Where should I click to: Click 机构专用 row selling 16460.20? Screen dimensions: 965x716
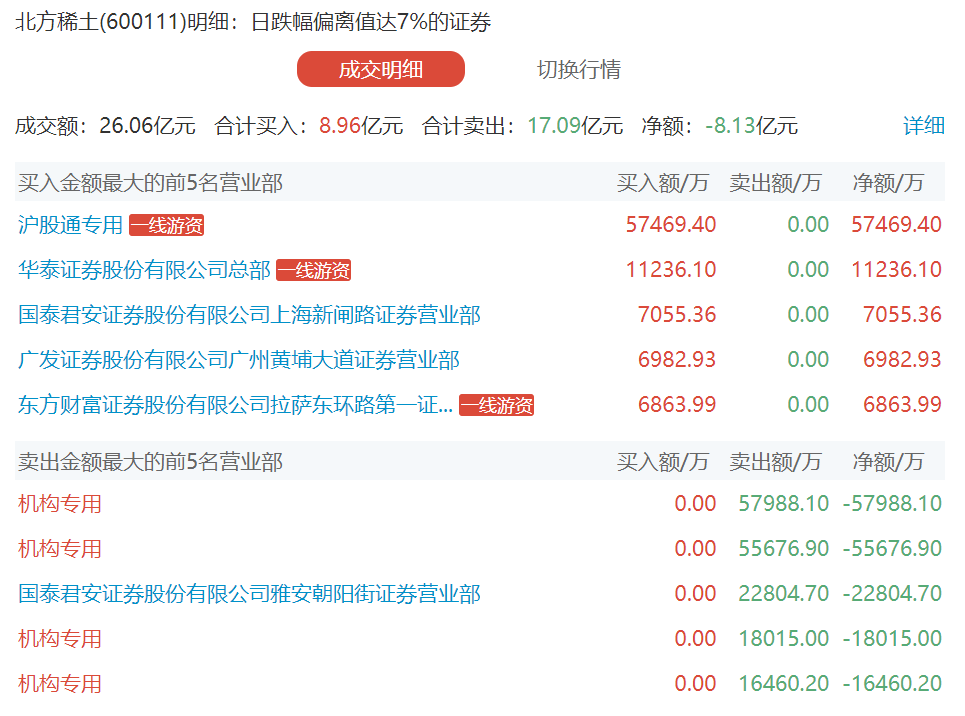click(60, 684)
